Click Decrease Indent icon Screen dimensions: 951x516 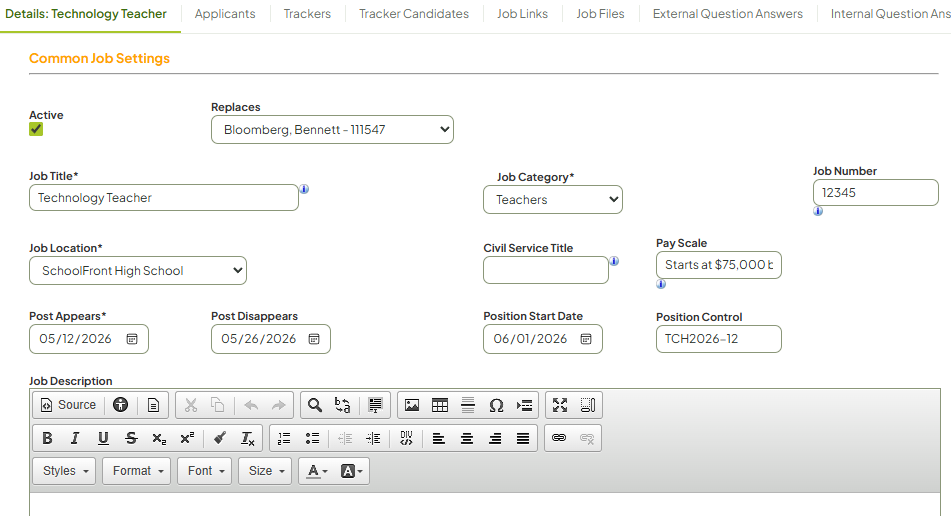tap(345, 438)
